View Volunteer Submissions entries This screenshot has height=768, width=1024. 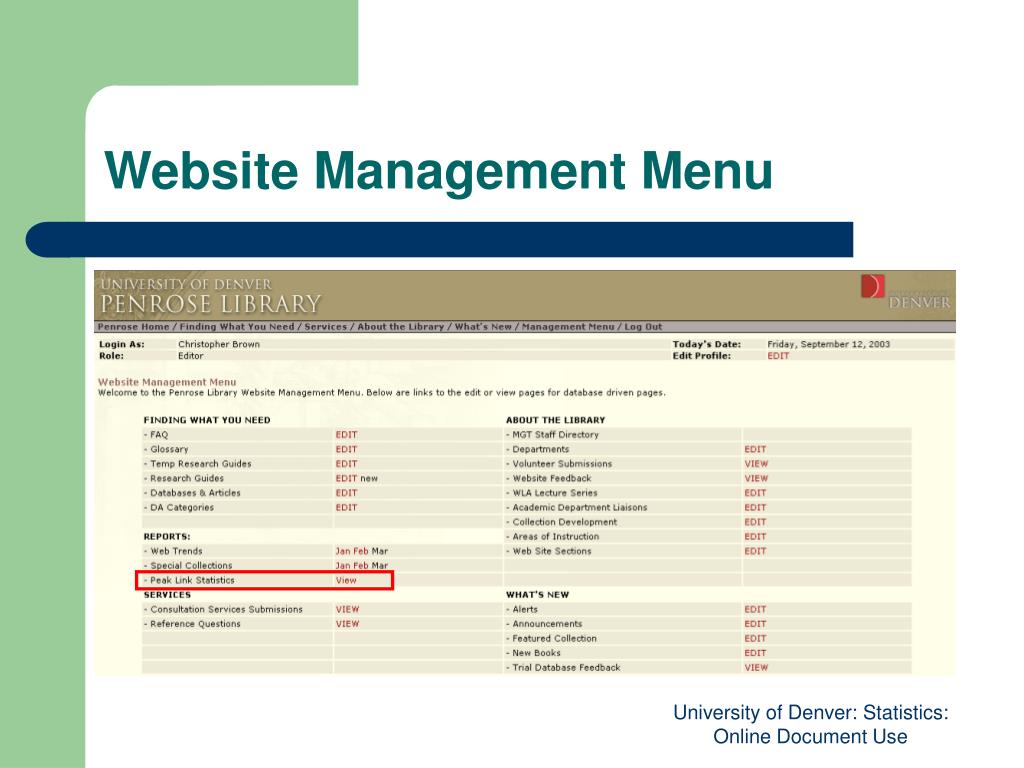point(756,464)
